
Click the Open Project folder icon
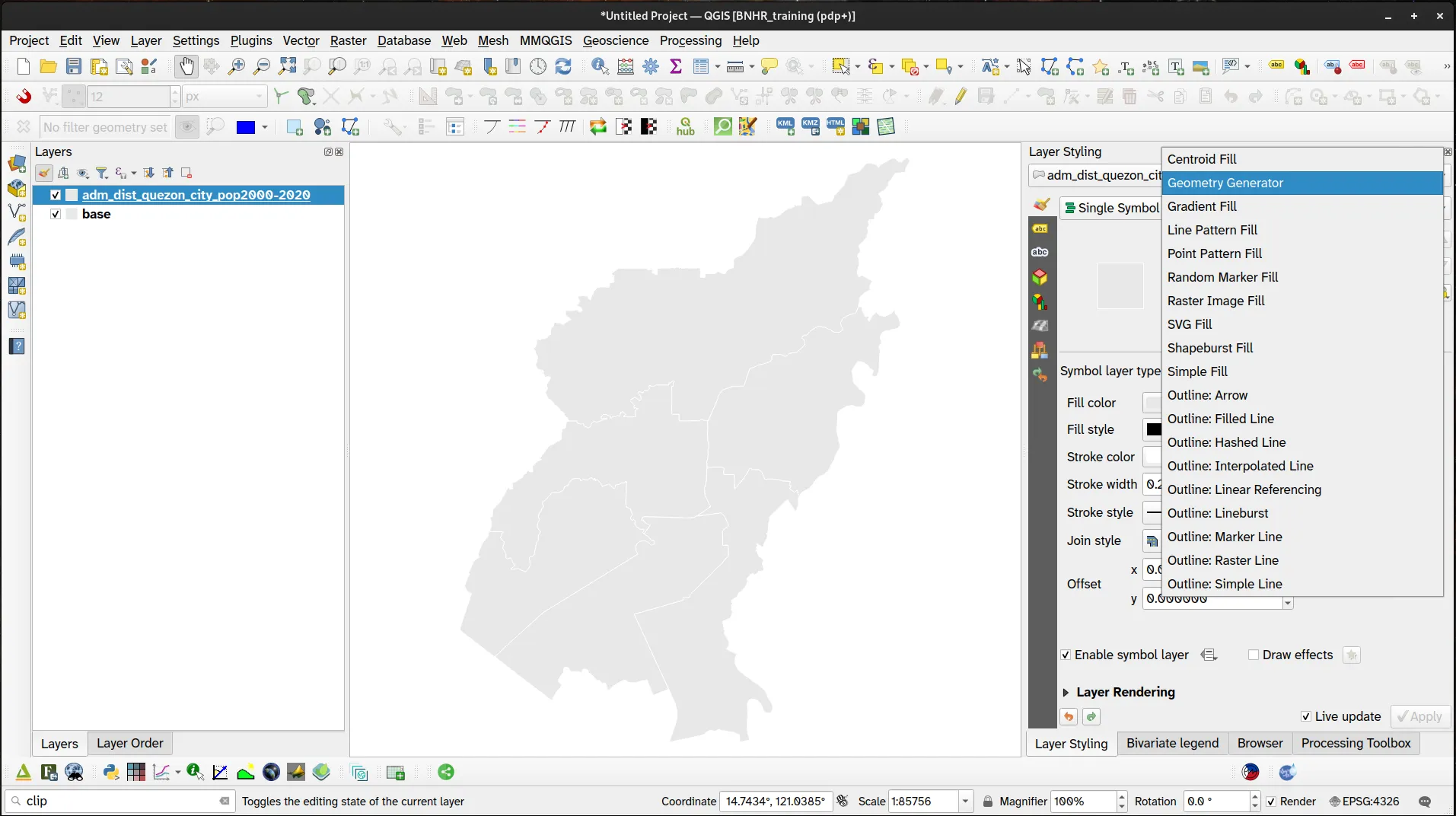tap(48, 67)
